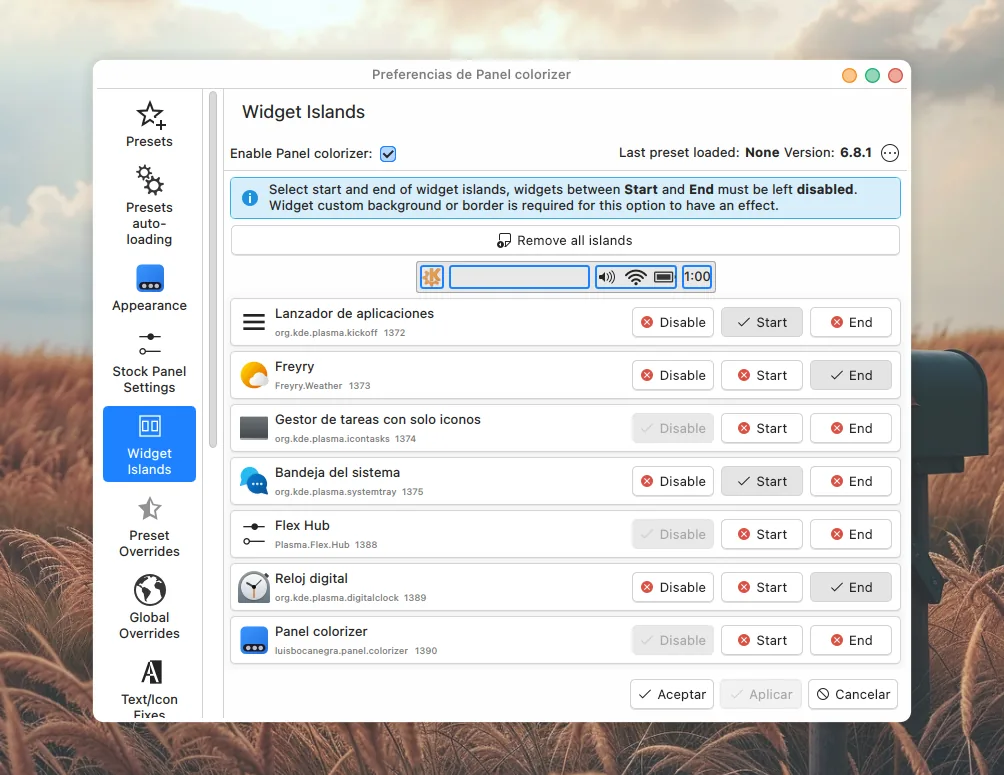Select Preset Overrides star icon
The image size is (1004, 775).
(x=149, y=509)
